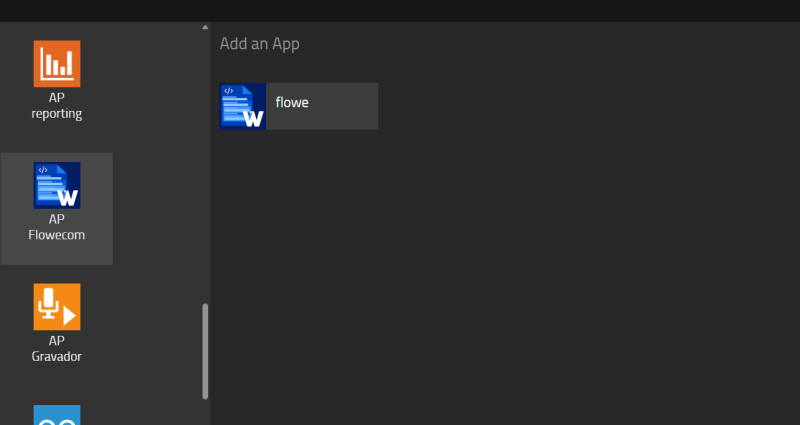The width and height of the screenshot is (800, 425).
Task: Open the AP Gravador microphone icon
Action: 57,307
